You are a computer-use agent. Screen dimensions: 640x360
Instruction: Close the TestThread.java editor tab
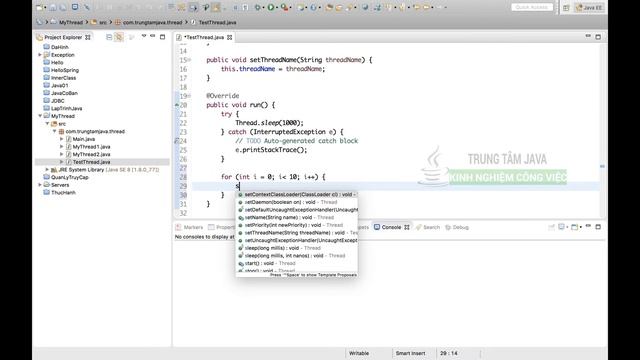230,37
